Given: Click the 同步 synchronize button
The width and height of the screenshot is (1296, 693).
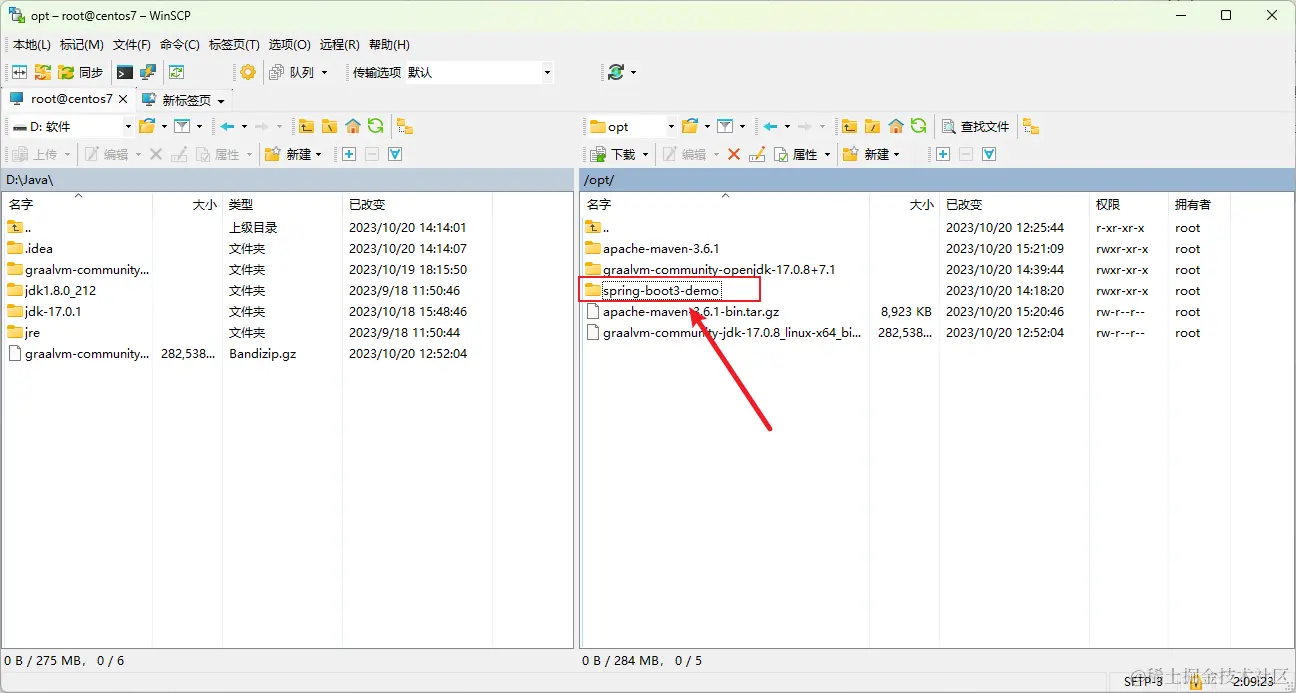Looking at the screenshot, I should [x=81, y=72].
